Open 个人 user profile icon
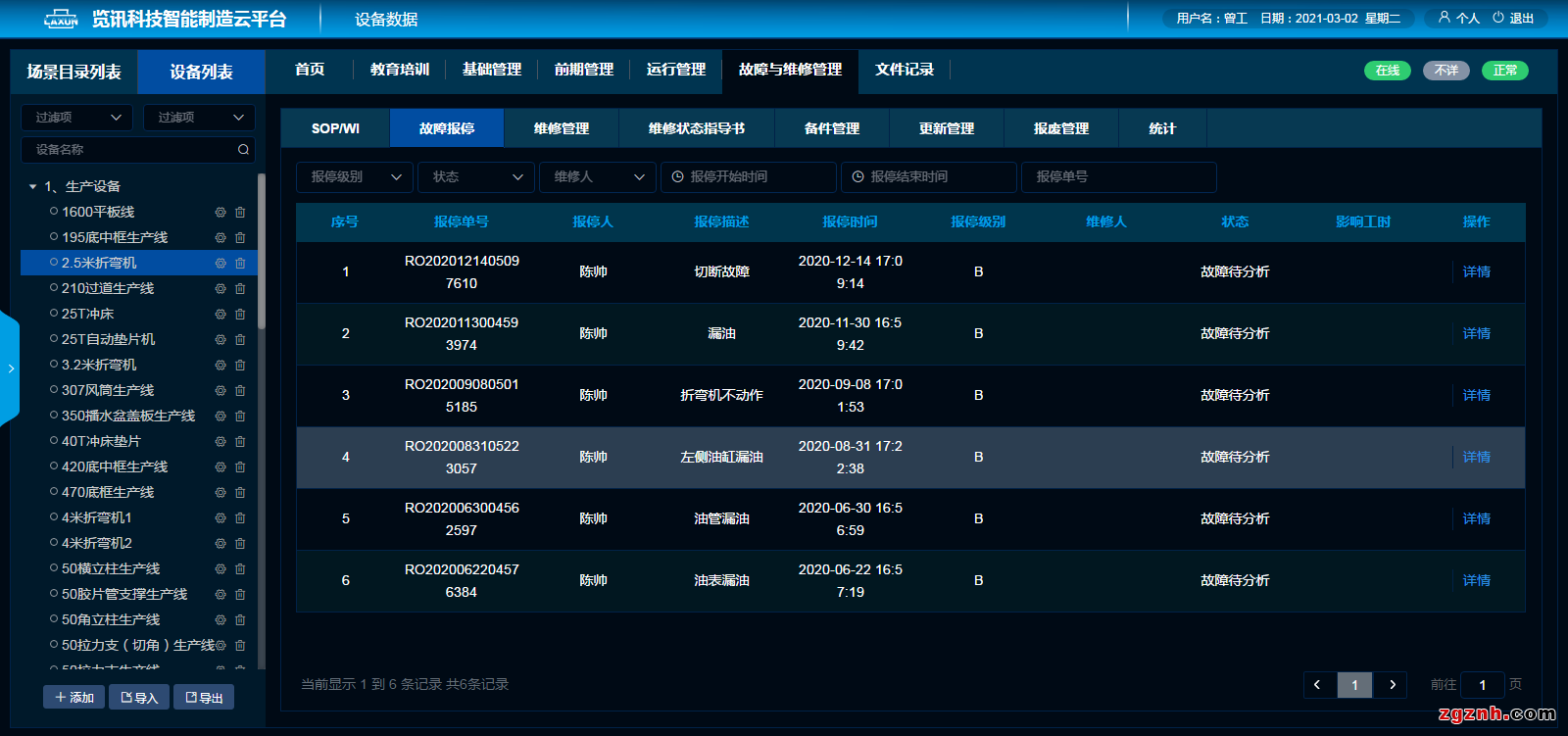The width and height of the screenshot is (1568, 736). point(1444,18)
